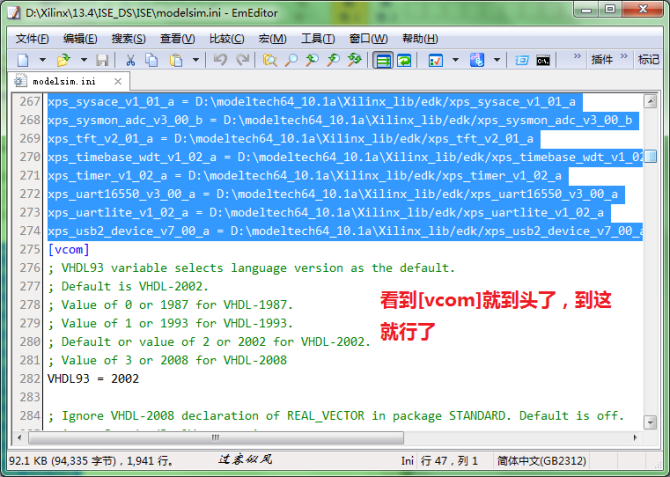Open the 文件(F) menu
Screen dimensions: 670x477
pos(32,39)
